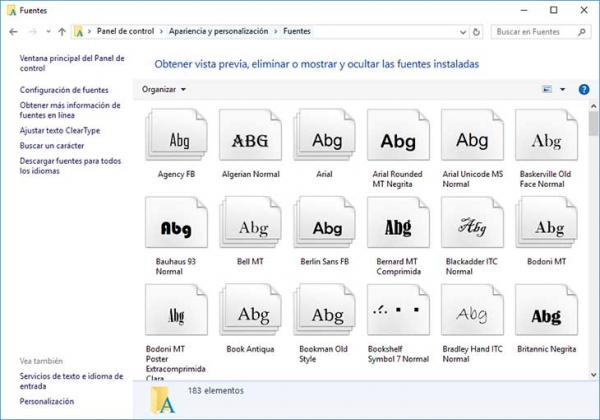600x420 pixels.
Task: Open Configuración de fuentes link
Action: coord(64,90)
